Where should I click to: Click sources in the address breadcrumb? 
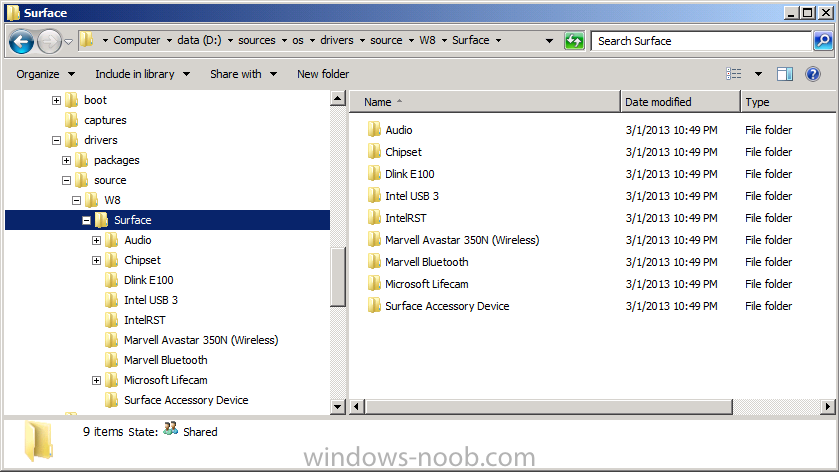click(257, 40)
